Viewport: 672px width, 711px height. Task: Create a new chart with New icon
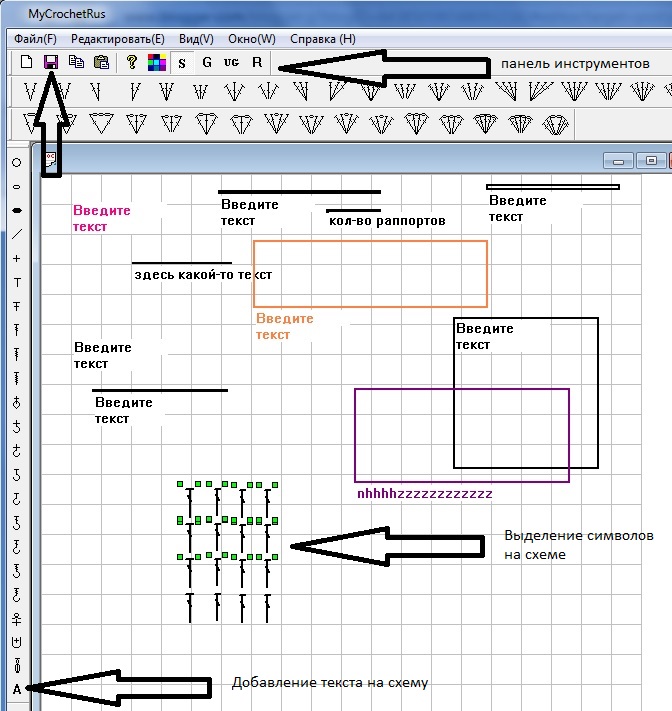(x=26, y=62)
